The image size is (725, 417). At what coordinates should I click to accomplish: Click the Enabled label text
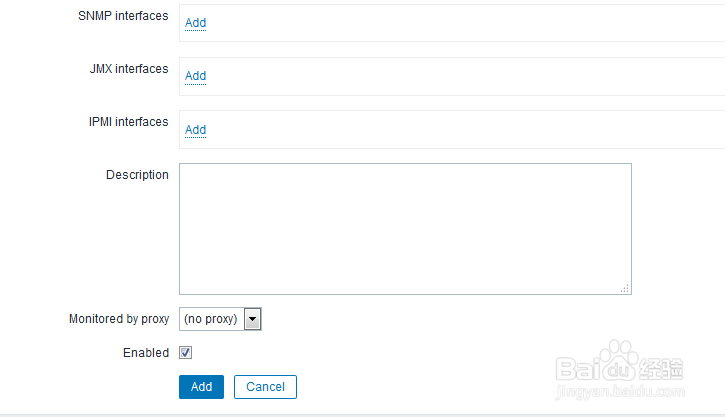[x=146, y=353]
